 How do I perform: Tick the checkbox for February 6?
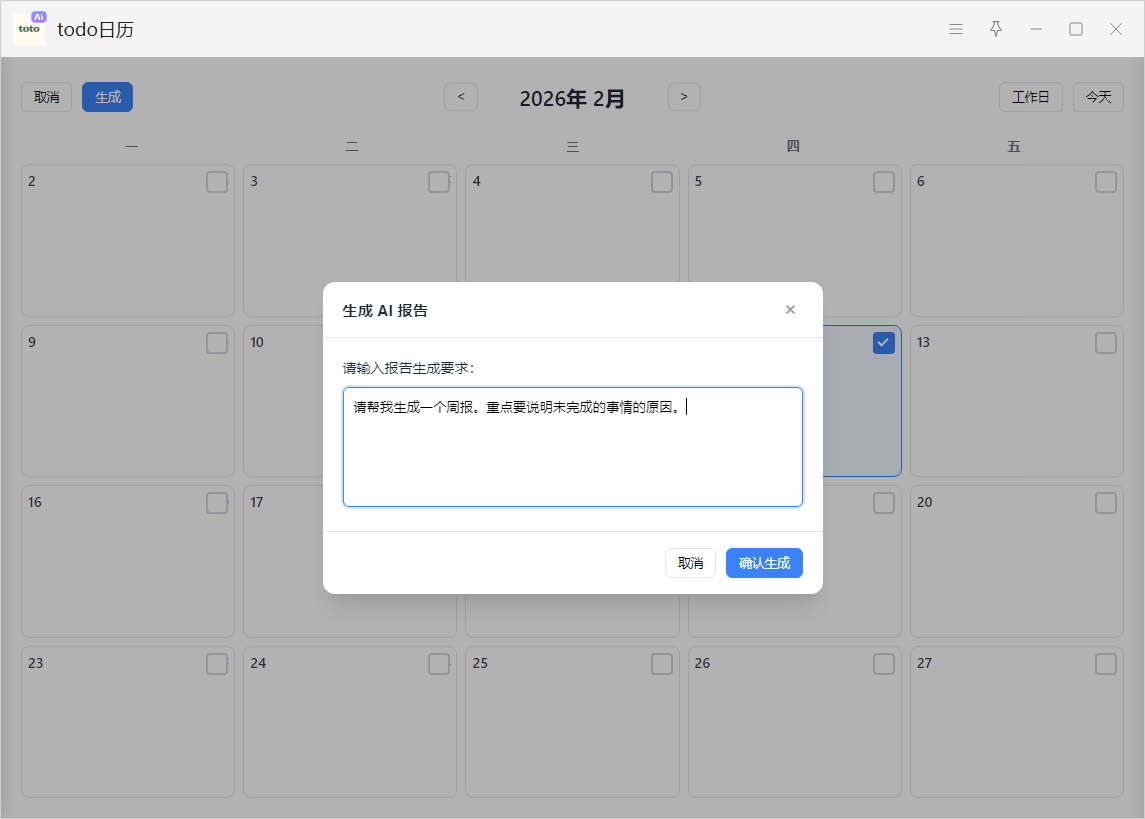coord(1105,182)
